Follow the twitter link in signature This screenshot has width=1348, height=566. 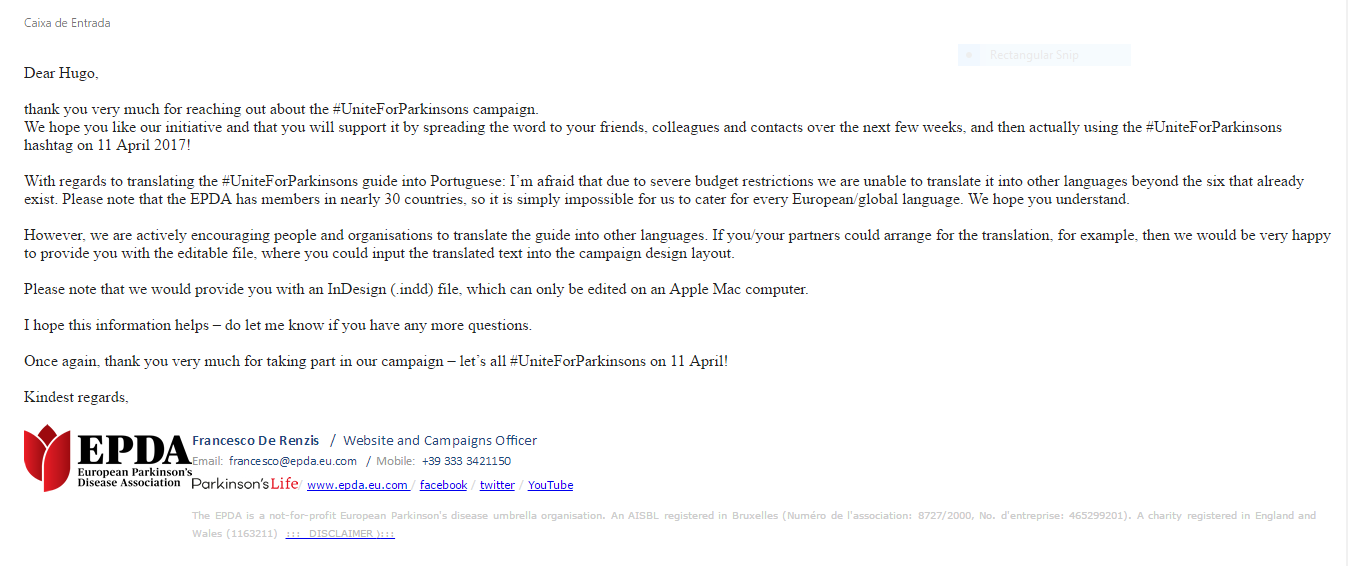(497, 485)
